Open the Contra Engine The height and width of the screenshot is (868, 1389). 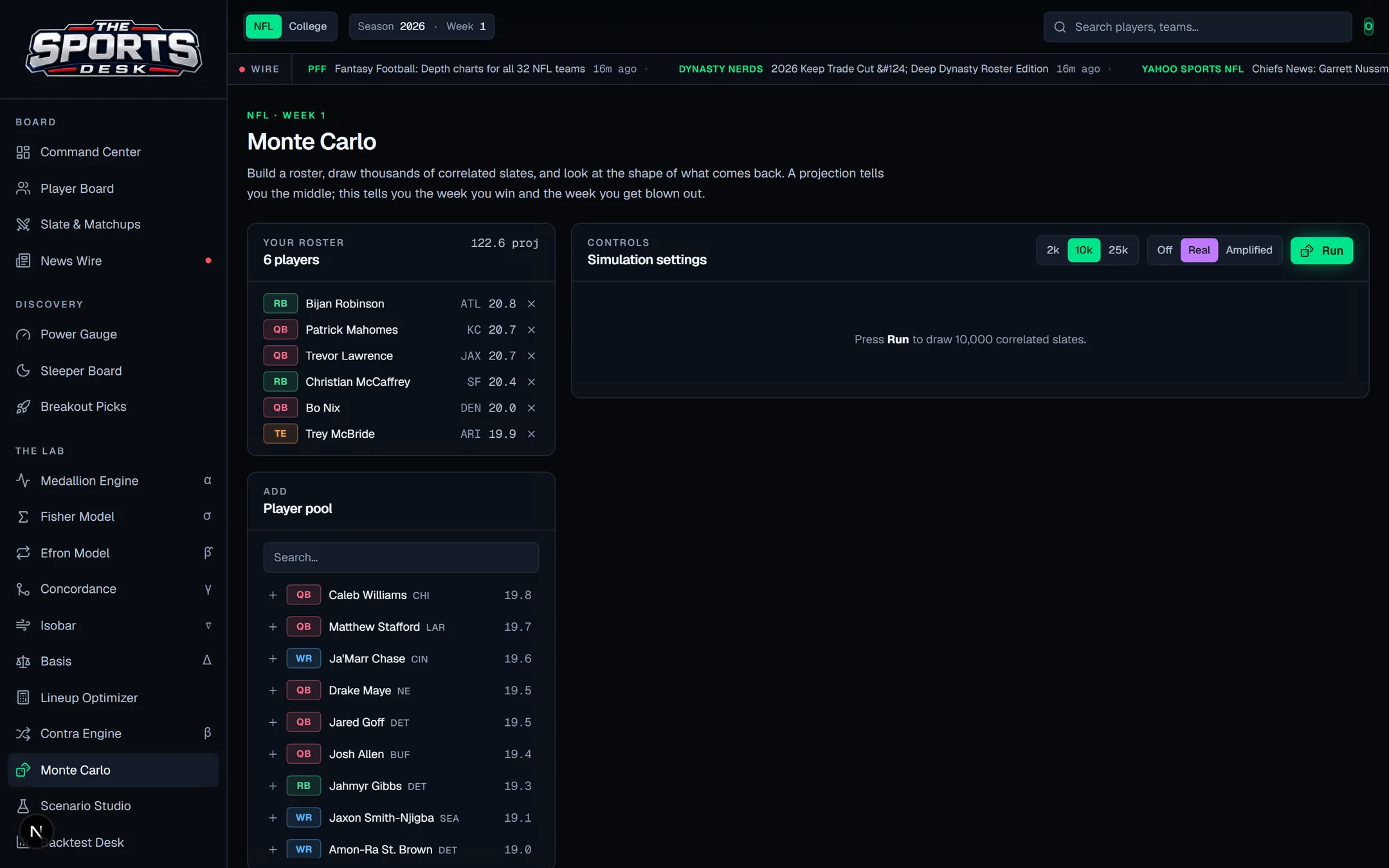(113, 734)
